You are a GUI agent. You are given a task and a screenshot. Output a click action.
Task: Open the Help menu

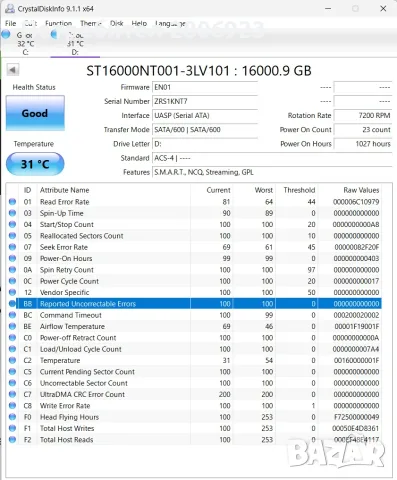pos(139,23)
